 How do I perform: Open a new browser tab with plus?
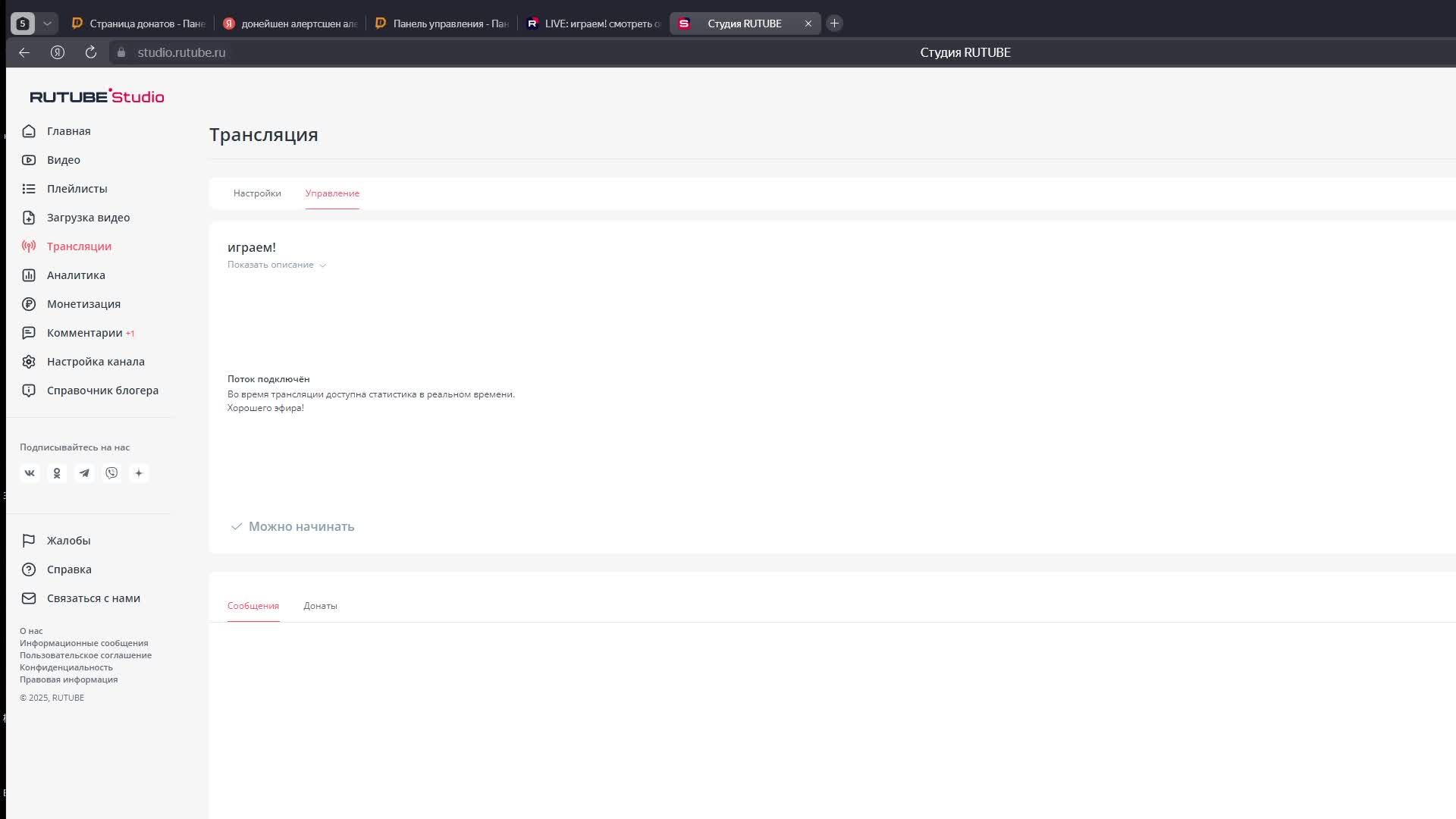834,24
